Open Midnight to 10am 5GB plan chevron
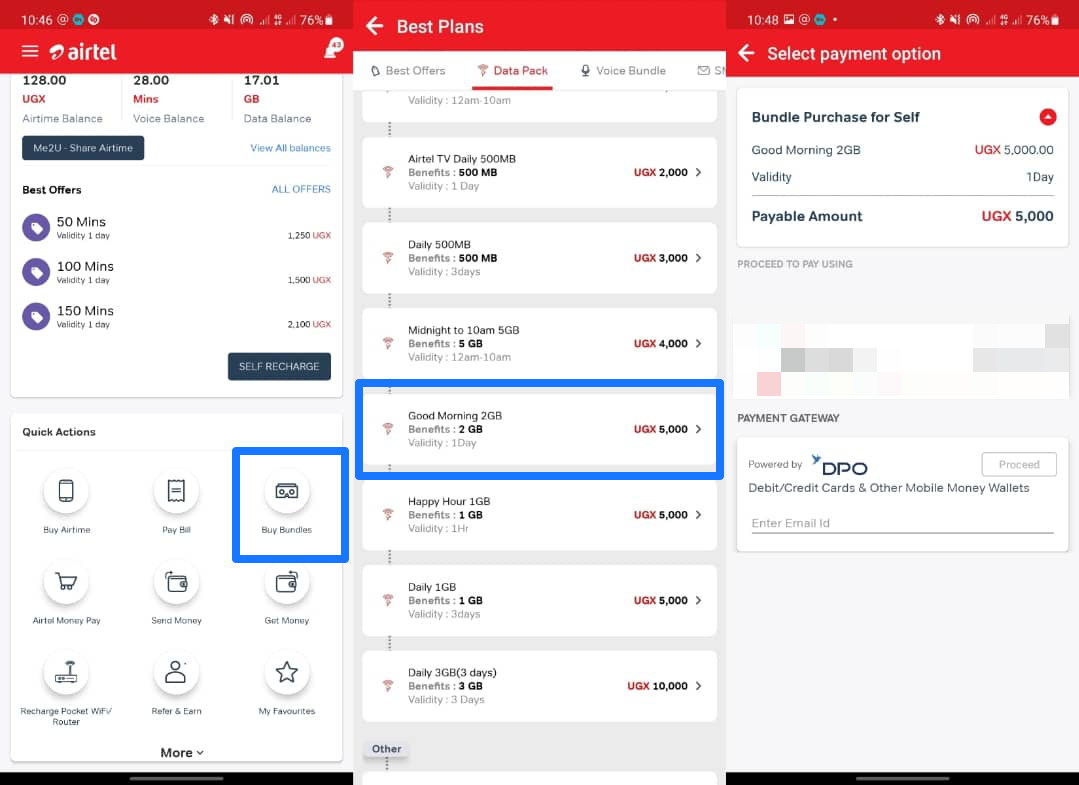The width and height of the screenshot is (1079, 785). [698, 343]
